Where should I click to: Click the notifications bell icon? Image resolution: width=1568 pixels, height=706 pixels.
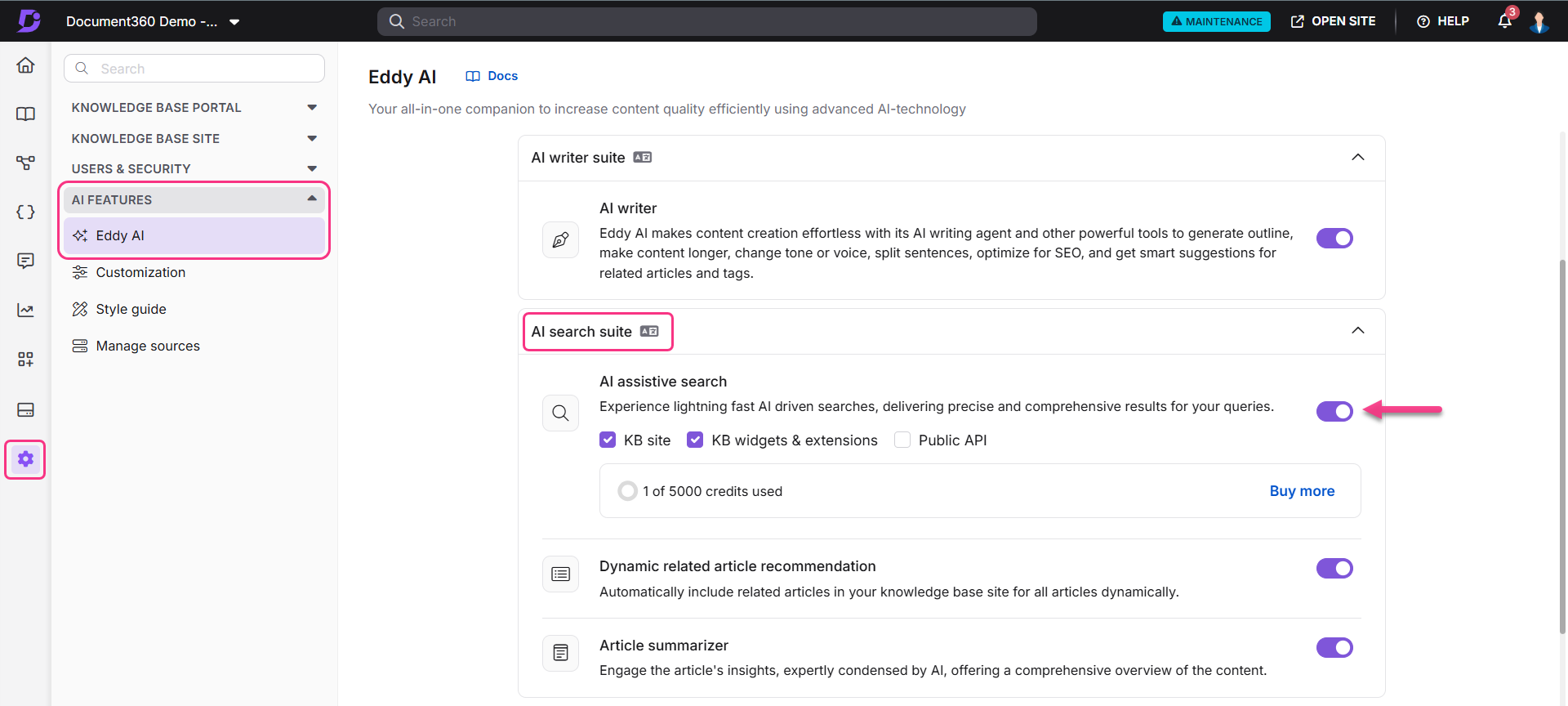(1504, 21)
